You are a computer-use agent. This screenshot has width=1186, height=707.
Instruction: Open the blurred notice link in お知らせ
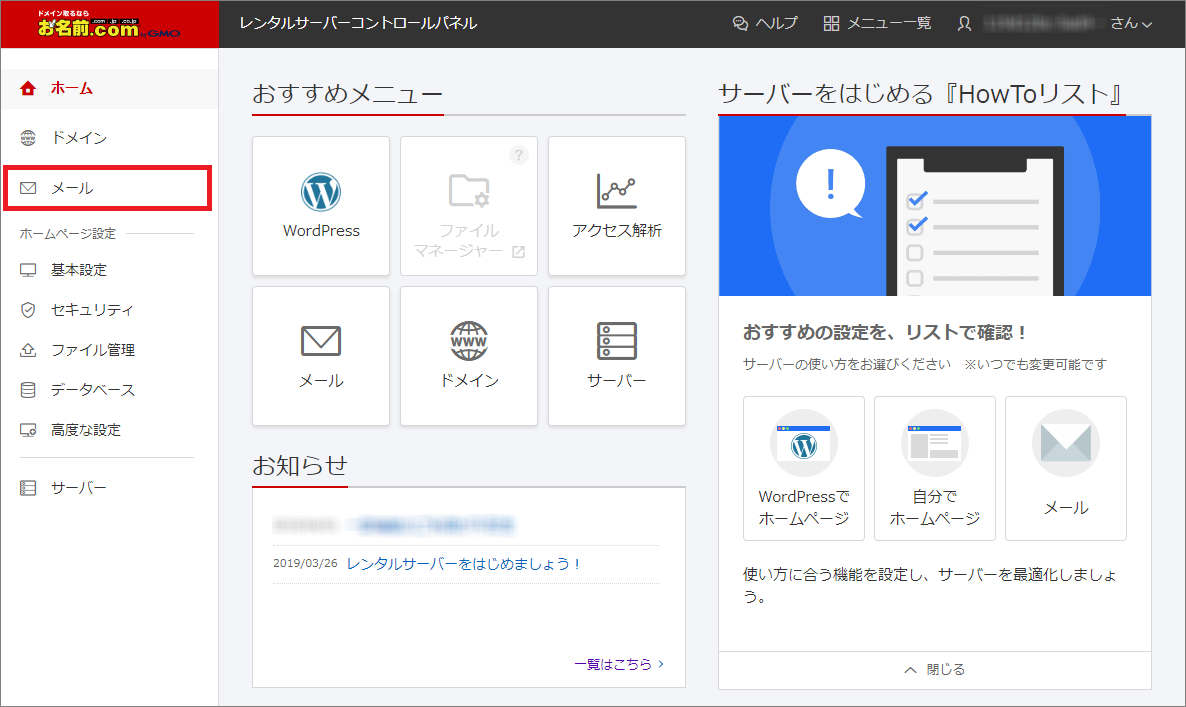point(431,525)
